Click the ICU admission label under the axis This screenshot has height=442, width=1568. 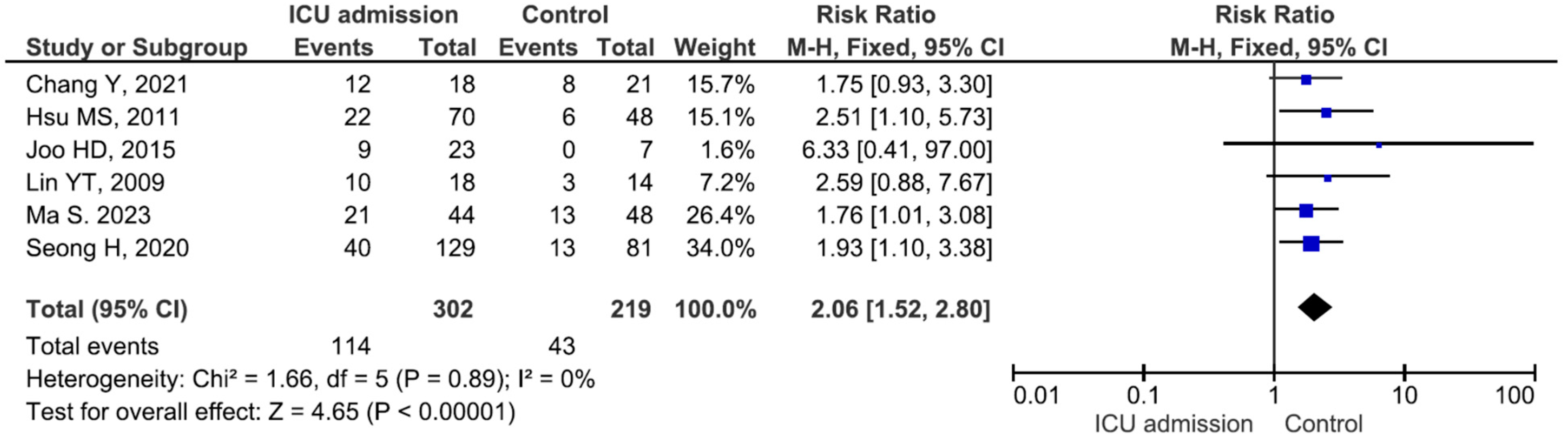tap(1173, 424)
